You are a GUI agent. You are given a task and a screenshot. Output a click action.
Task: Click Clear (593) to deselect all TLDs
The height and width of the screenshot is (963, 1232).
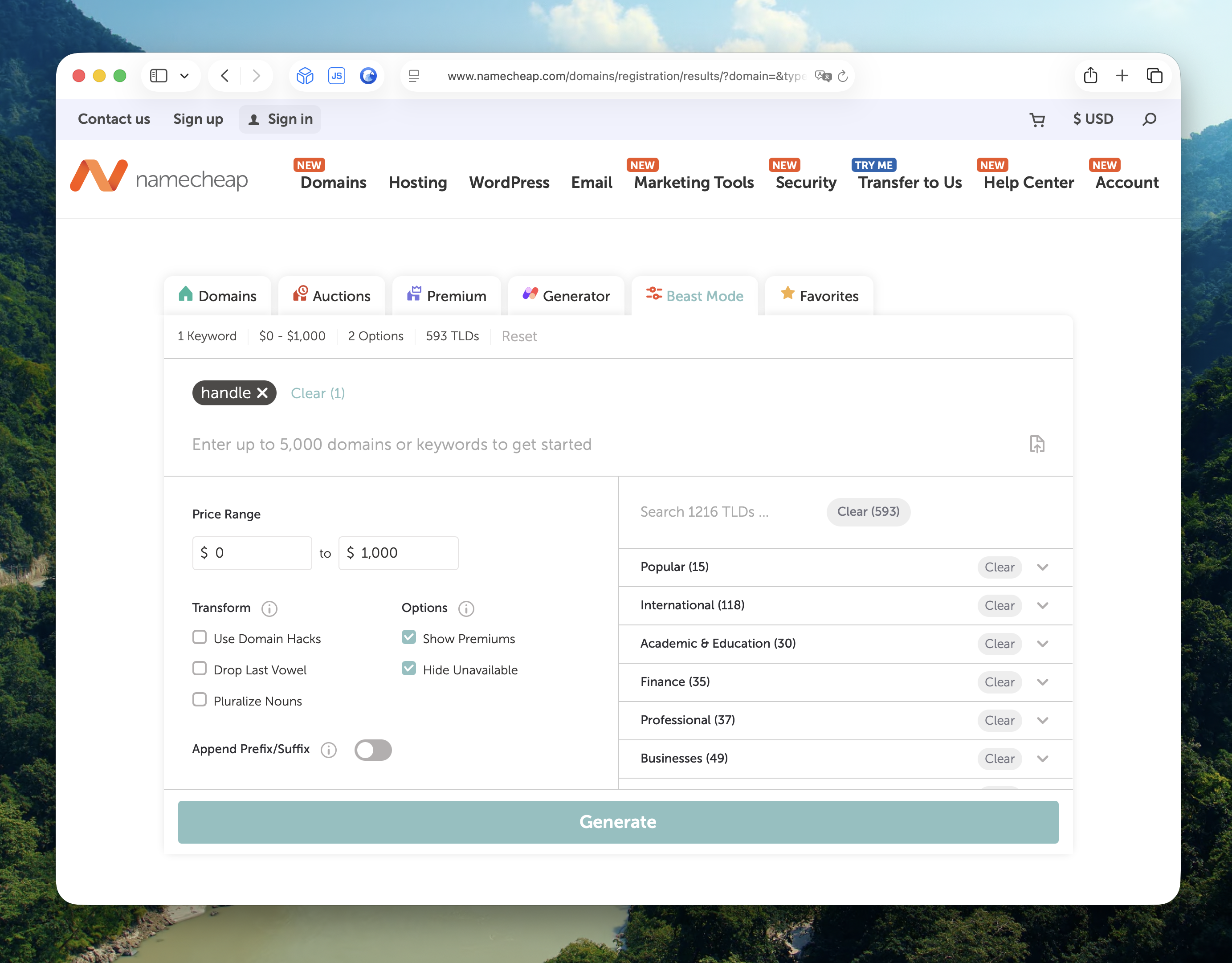(868, 512)
